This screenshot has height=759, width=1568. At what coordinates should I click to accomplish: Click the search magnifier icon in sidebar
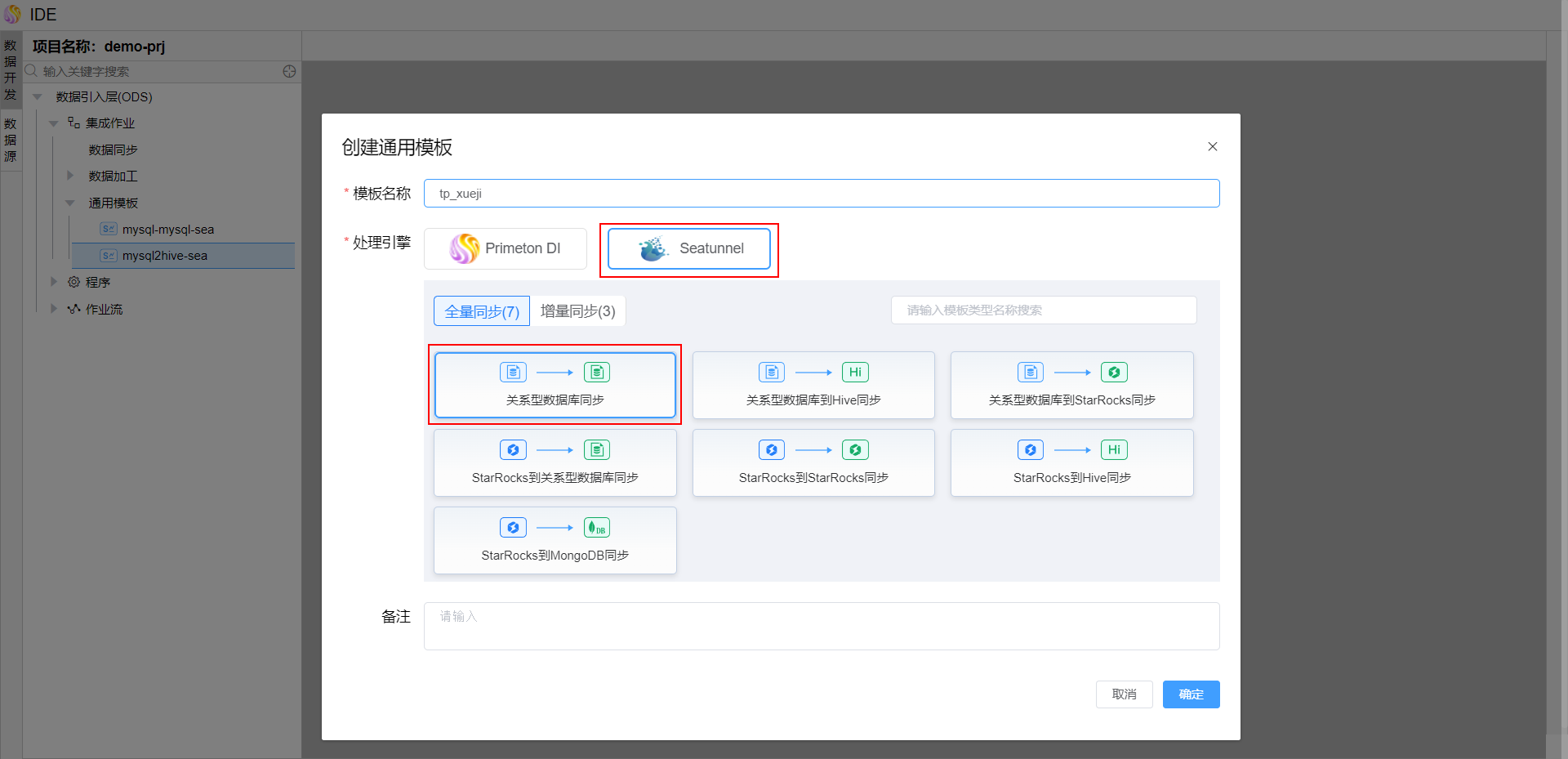[31, 71]
